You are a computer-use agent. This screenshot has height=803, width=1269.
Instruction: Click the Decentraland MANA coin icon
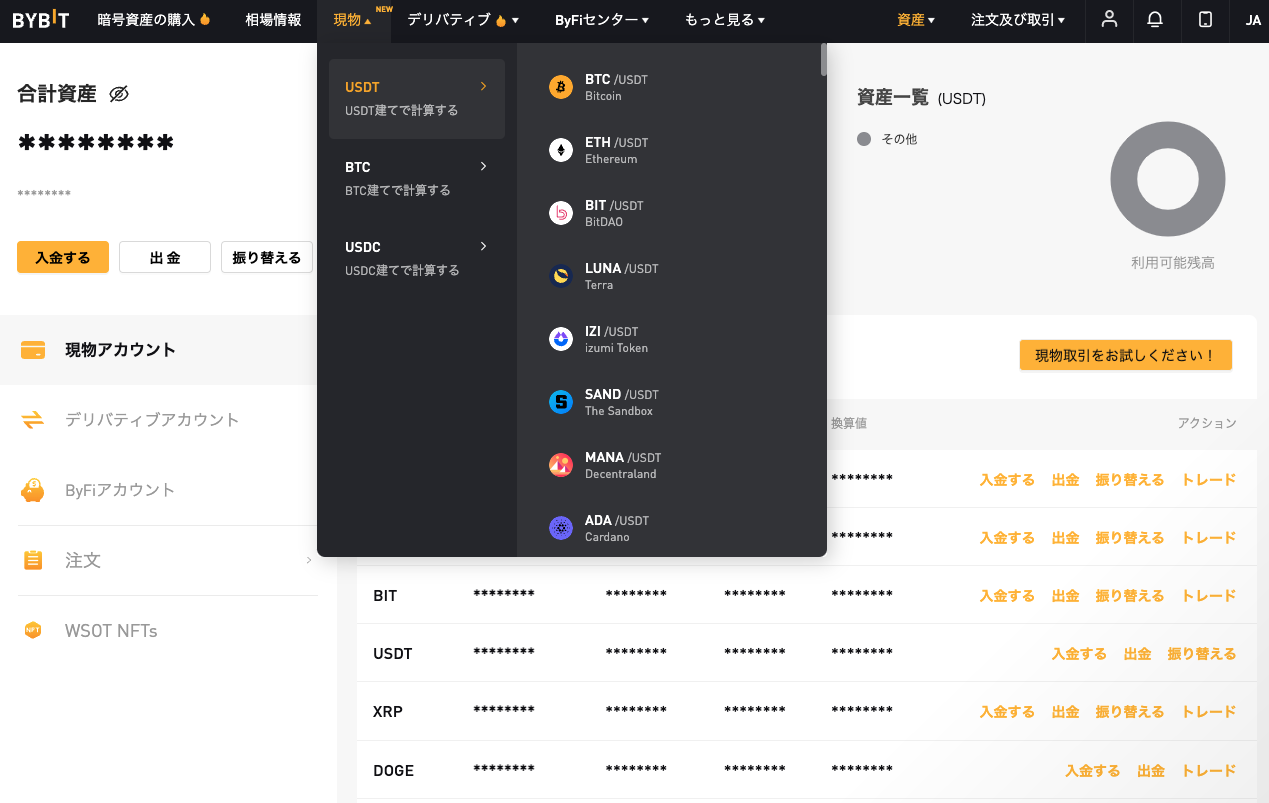561,465
